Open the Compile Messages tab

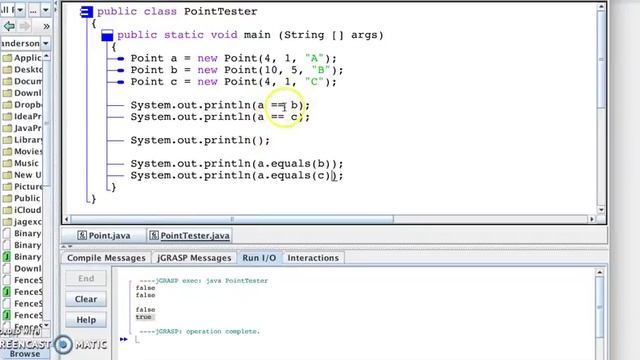106,258
